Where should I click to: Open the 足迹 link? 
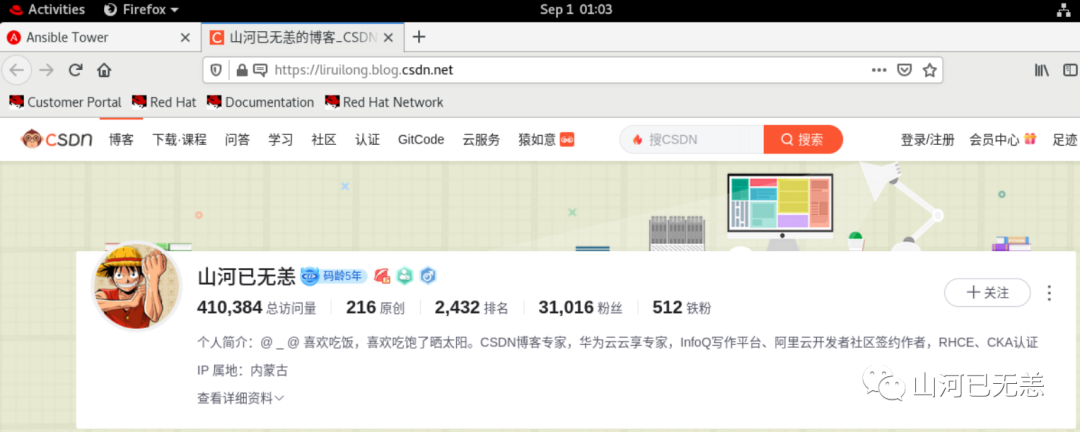click(1065, 140)
